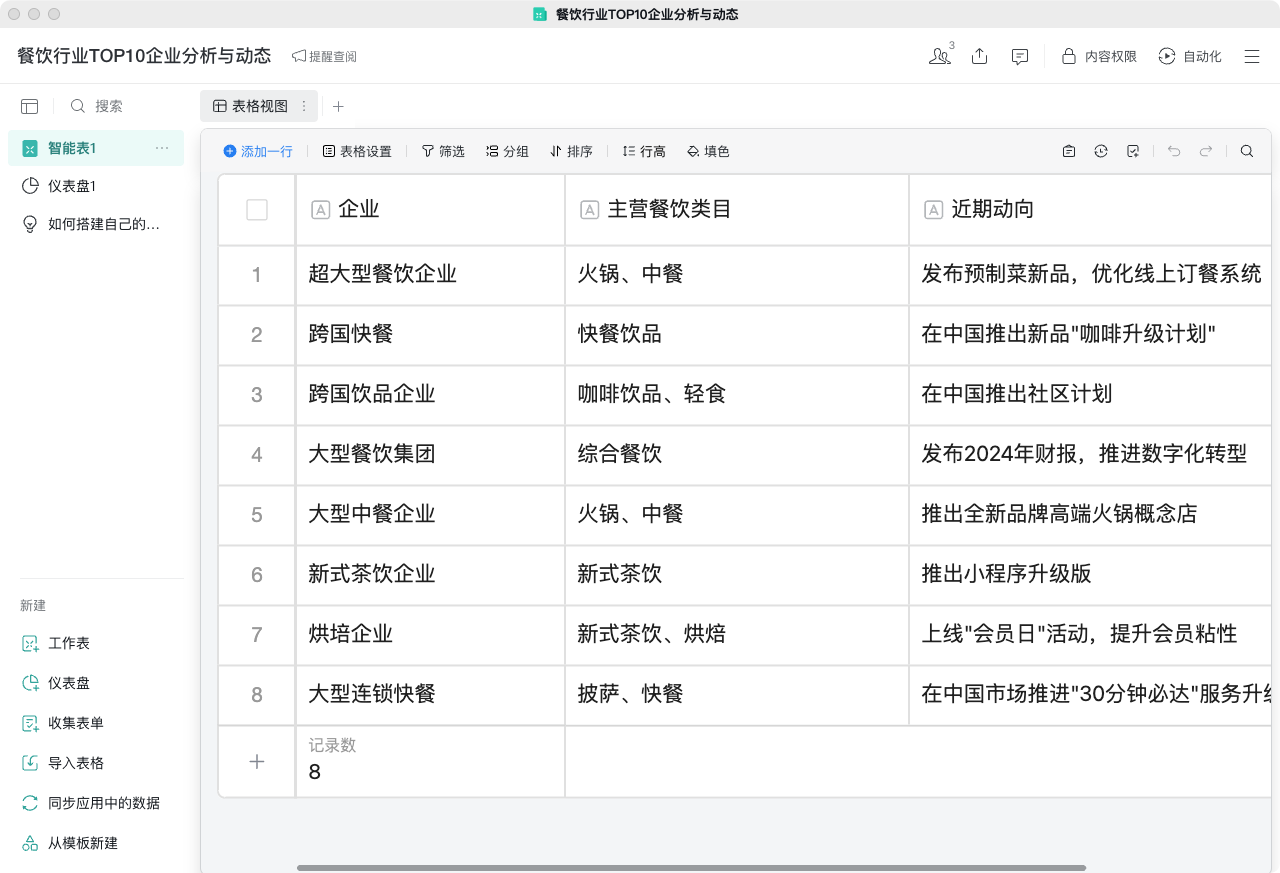This screenshot has height=873, width=1280.
Task: Open the record template clipboard icon
Action: pos(1068,151)
